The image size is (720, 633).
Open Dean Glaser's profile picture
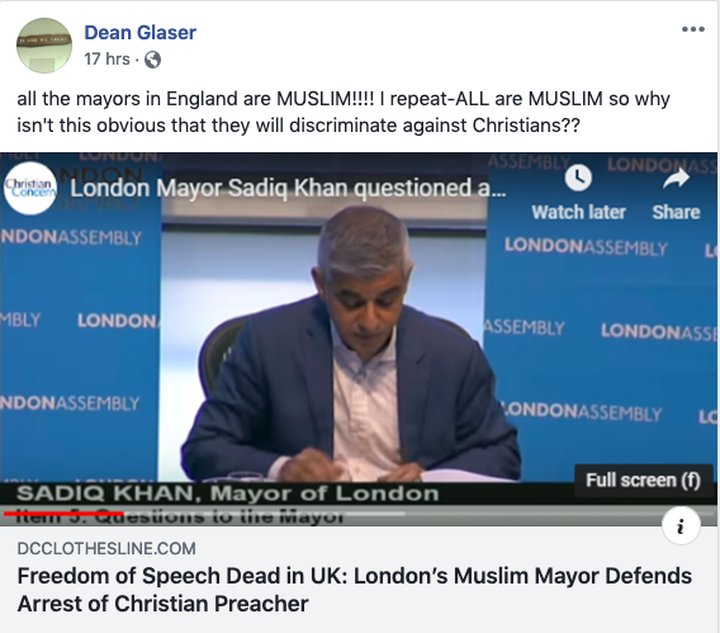(44, 45)
